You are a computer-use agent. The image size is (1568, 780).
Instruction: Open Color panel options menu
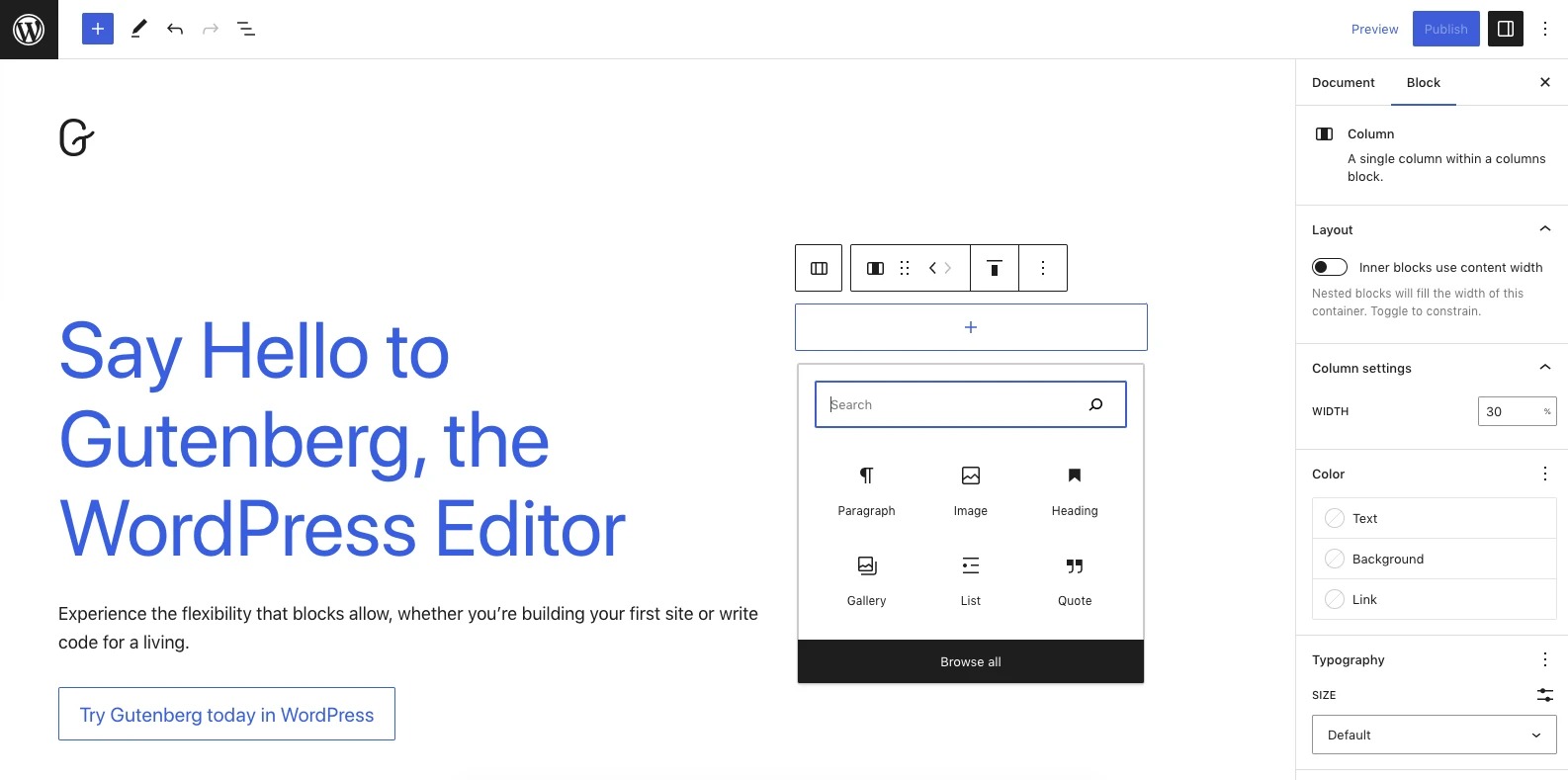(x=1545, y=474)
